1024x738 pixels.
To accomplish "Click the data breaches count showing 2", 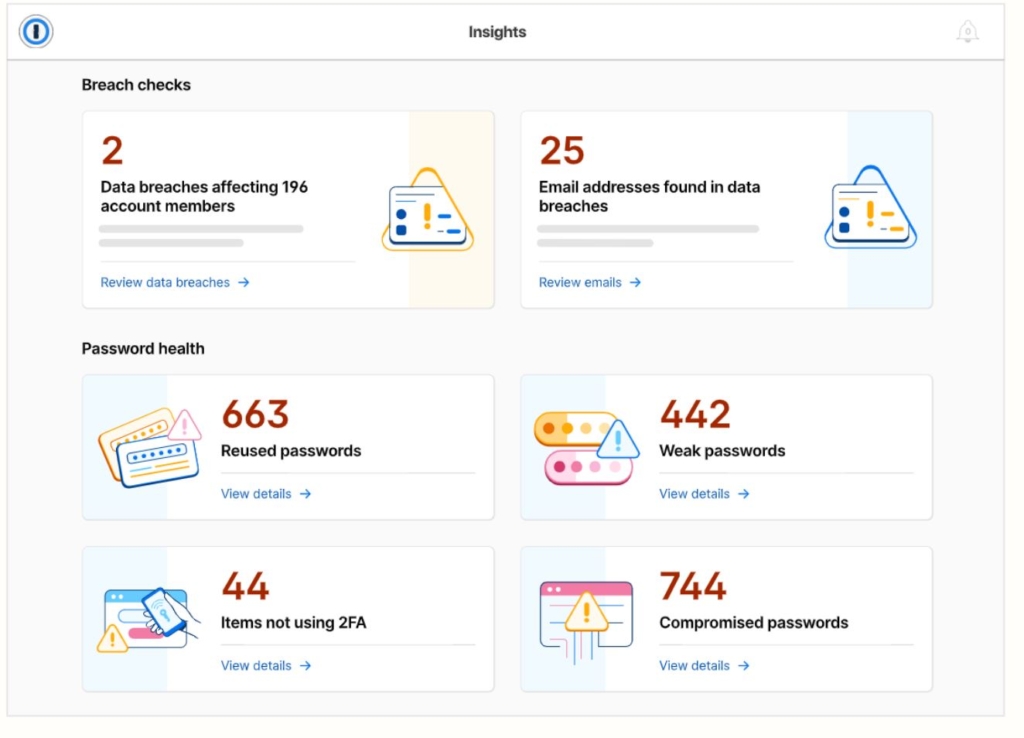I will [x=110, y=150].
